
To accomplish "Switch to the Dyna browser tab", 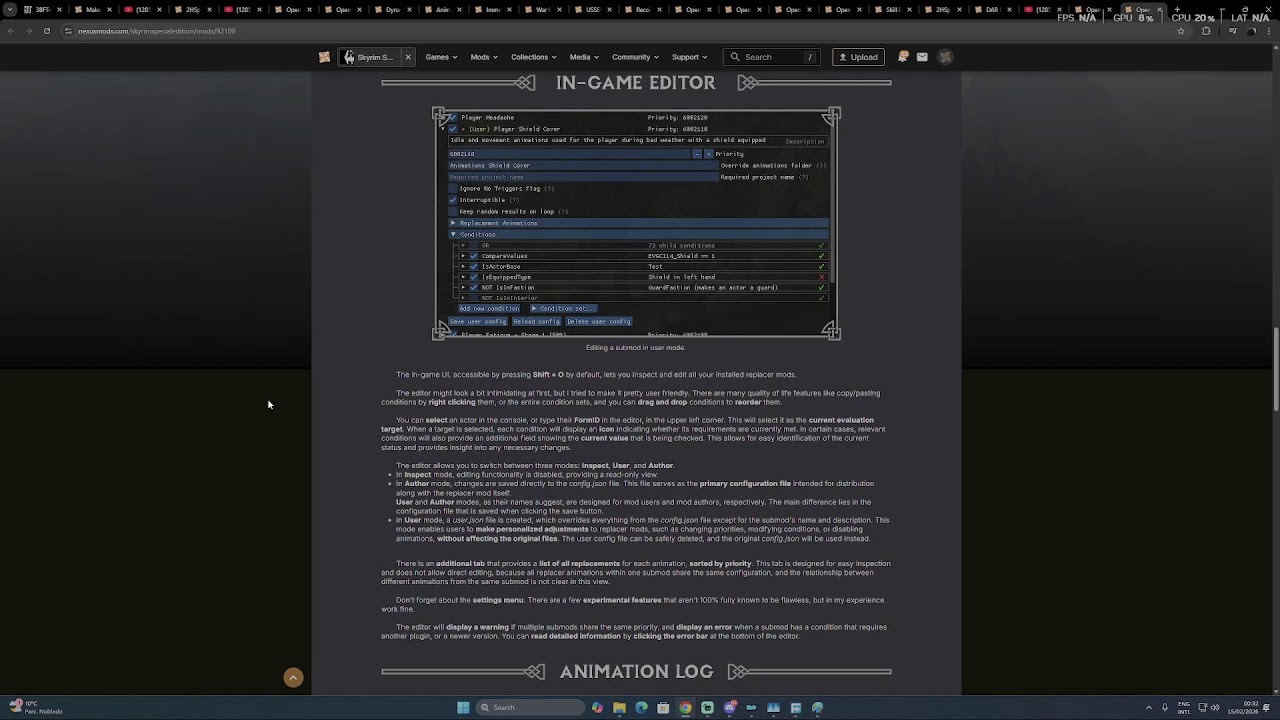I will (392, 10).
